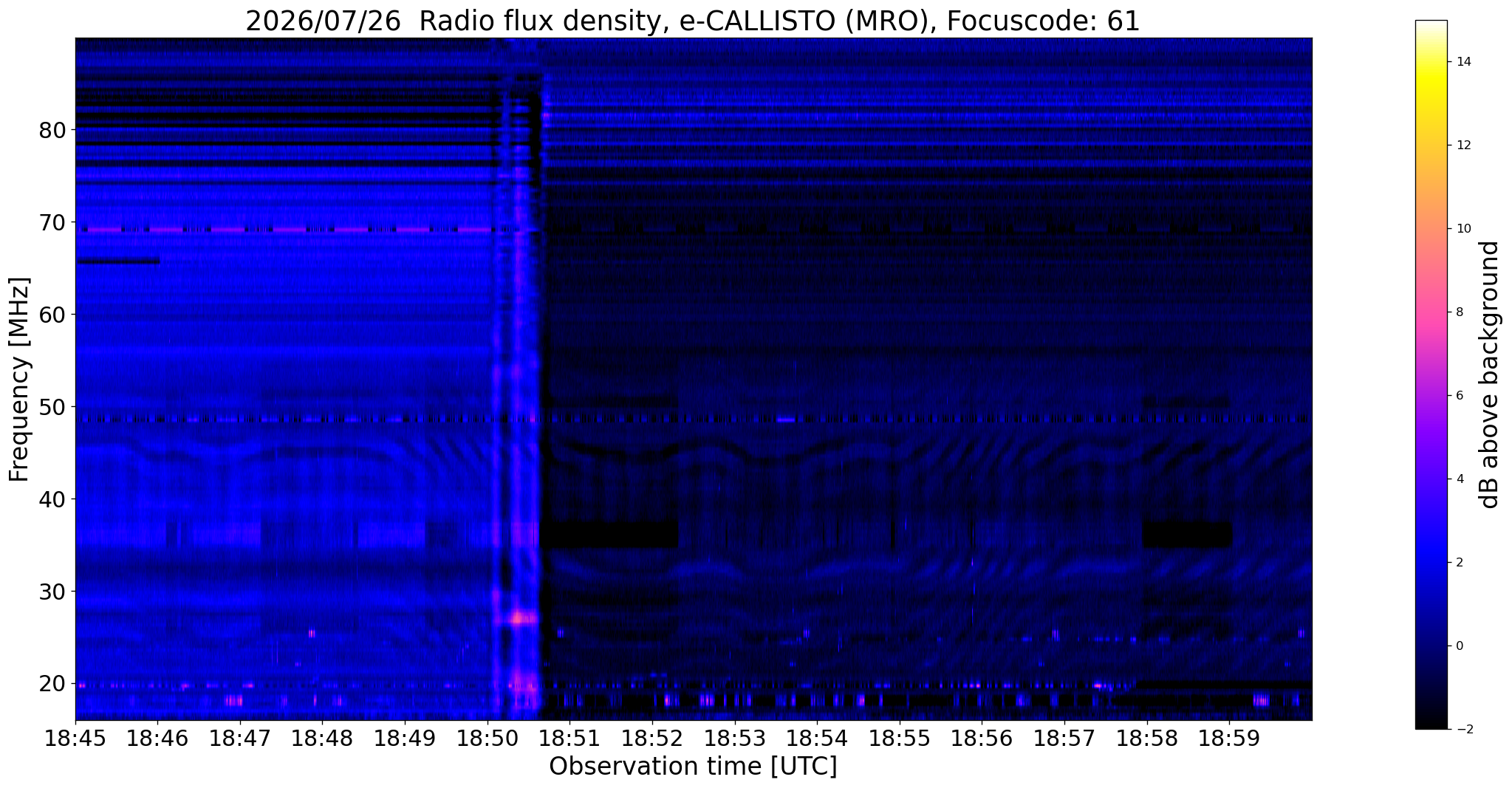Click the 18:46 time tick label
Screen dimensions: 1512x788
pos(157,739)
